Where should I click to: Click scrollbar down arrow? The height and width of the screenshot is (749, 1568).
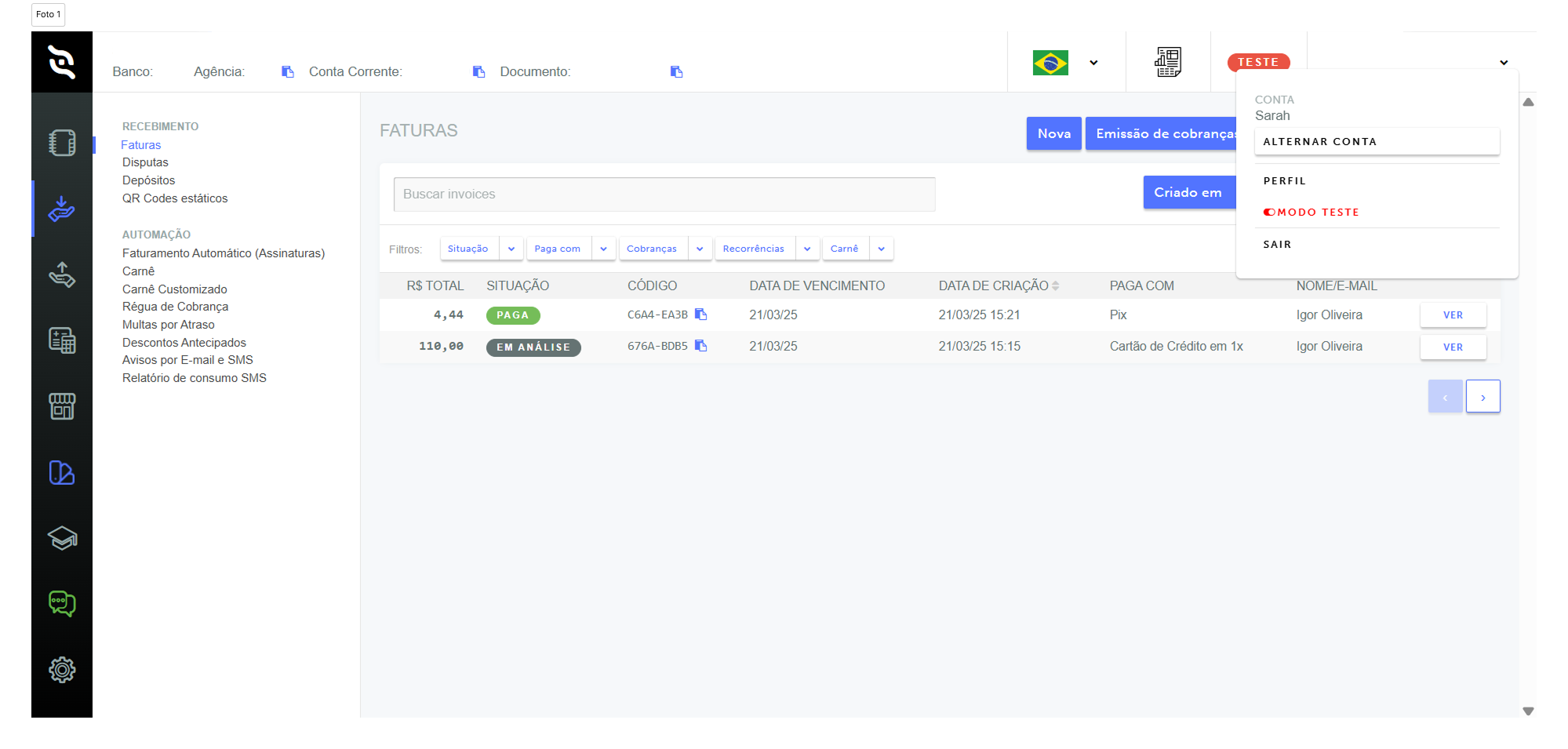(1528, 711)
